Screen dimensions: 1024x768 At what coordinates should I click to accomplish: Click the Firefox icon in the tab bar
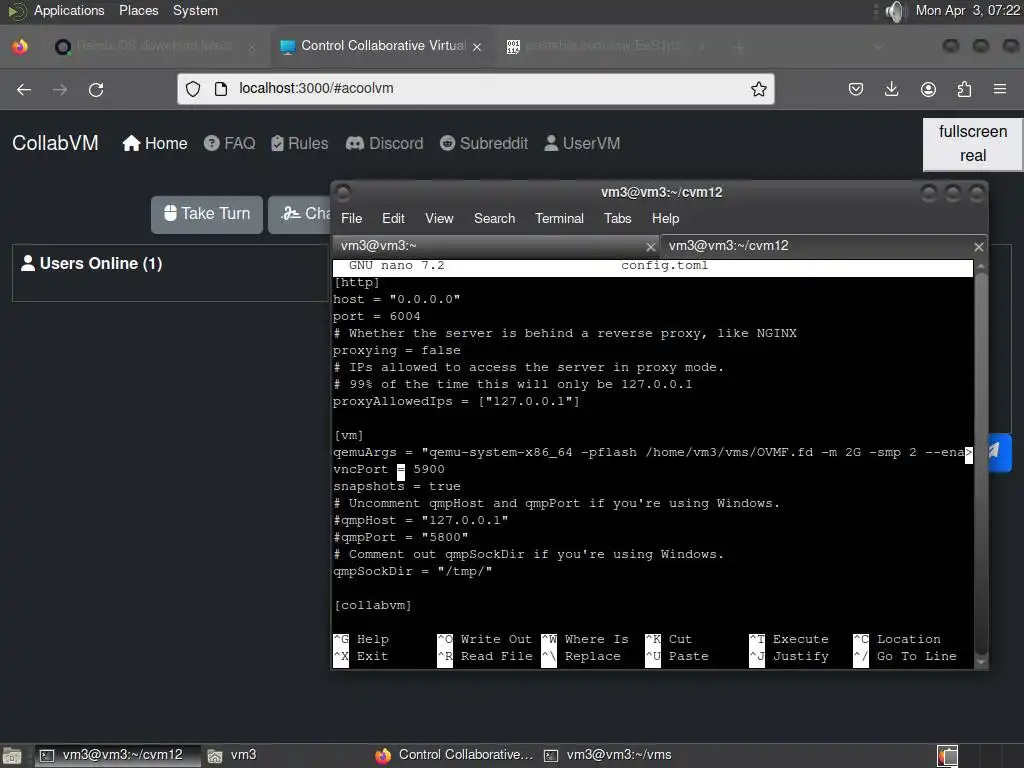point(20,46)
